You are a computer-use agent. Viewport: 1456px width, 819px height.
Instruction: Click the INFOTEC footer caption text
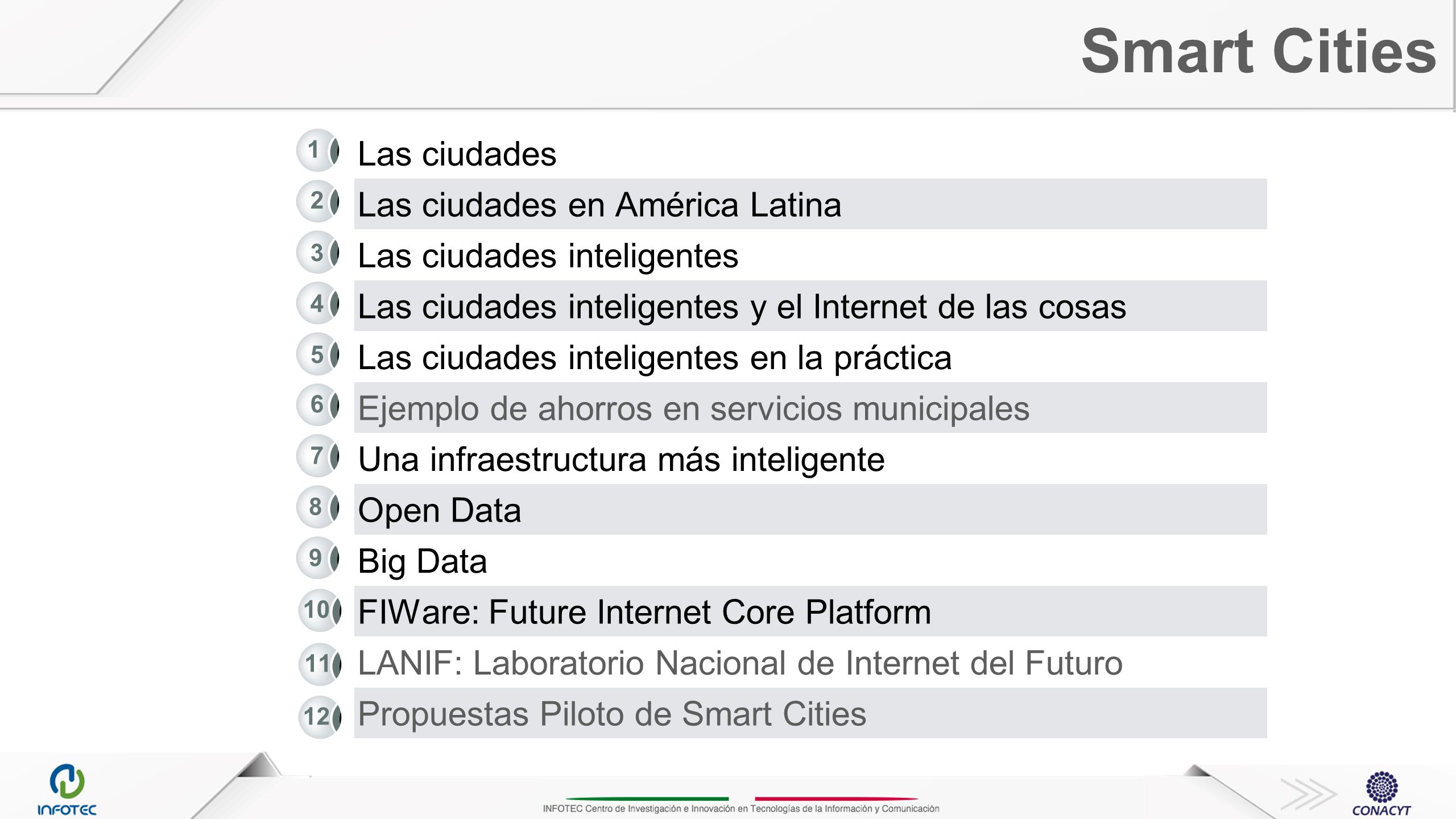(x=741, y=808)
